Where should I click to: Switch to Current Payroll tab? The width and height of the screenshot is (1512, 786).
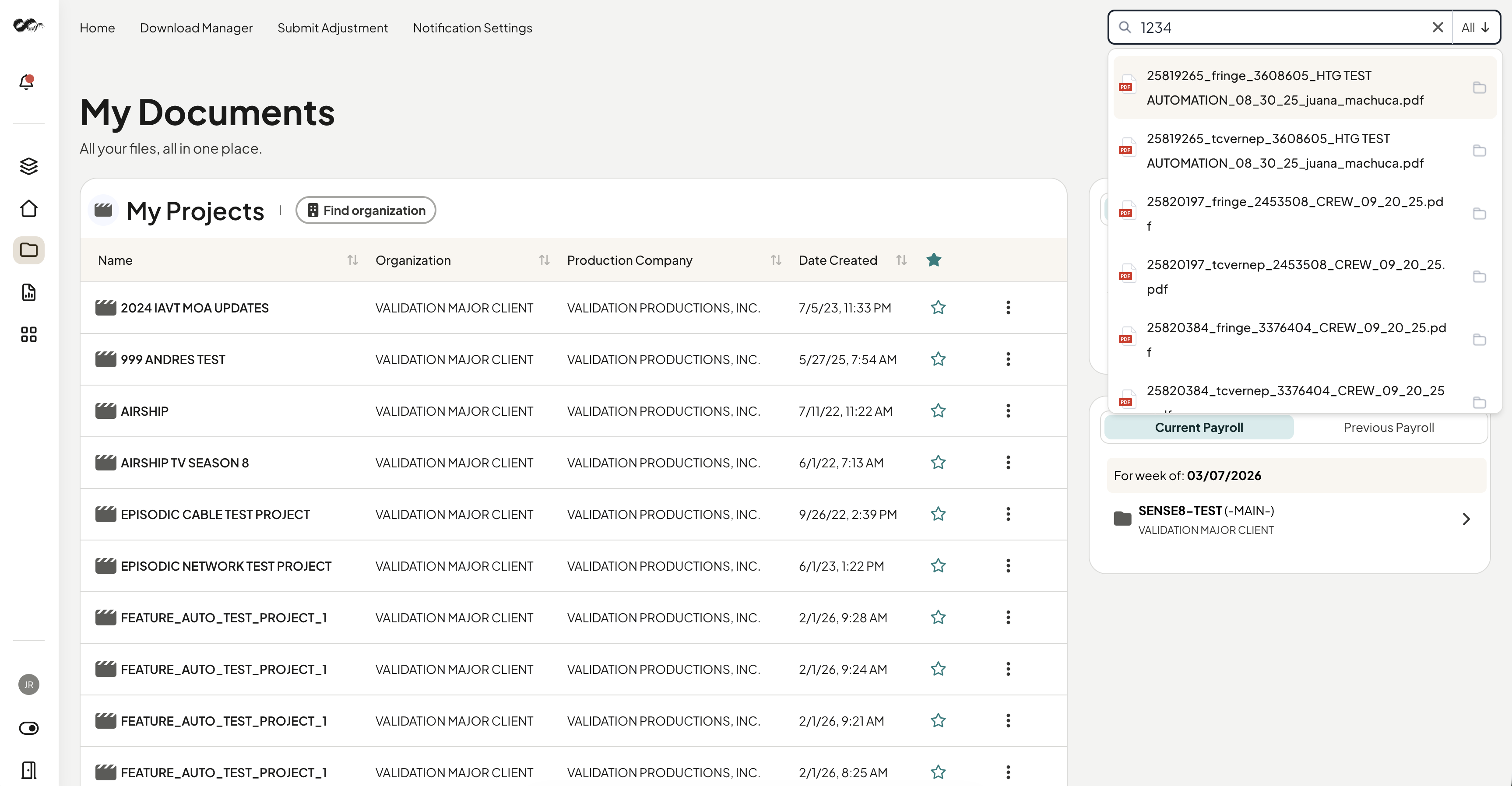[x=1199, y=427]
